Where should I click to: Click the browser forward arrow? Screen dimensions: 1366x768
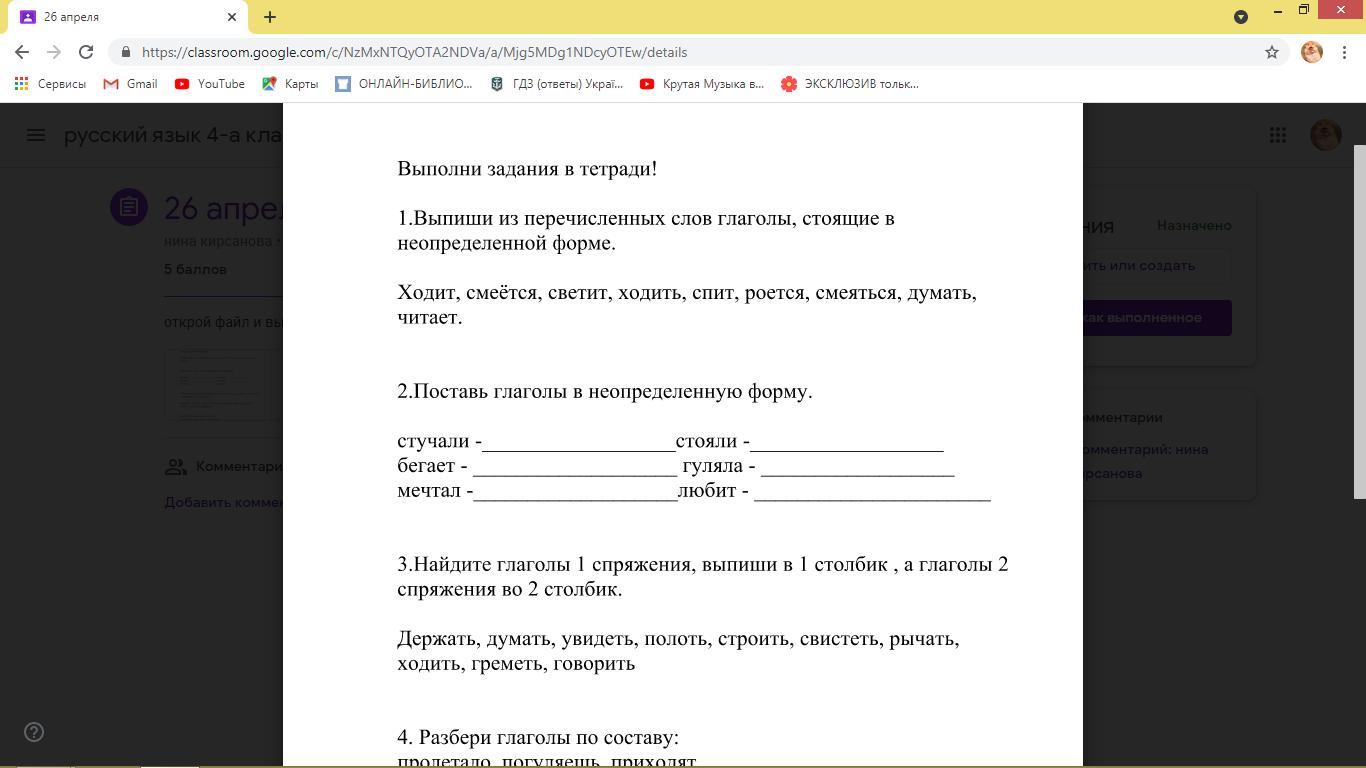[x=54, y=52]
